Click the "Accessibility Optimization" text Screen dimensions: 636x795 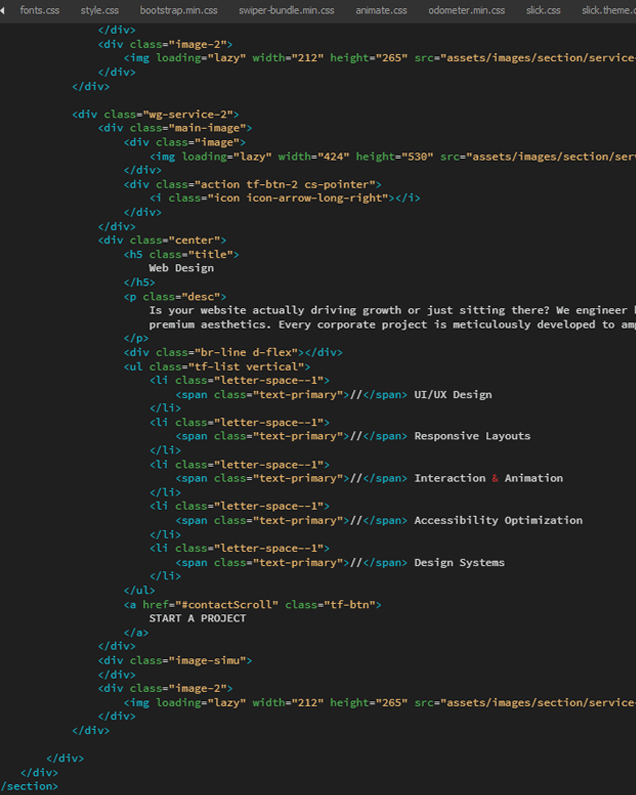click(x=498, y=520)
